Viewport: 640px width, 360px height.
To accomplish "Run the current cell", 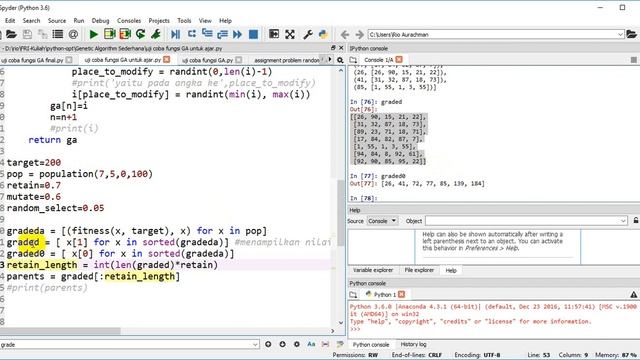I will [109, 34].
